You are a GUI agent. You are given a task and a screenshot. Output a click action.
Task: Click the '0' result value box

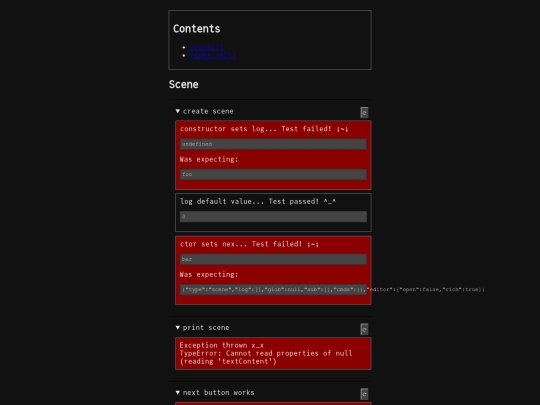273,216
